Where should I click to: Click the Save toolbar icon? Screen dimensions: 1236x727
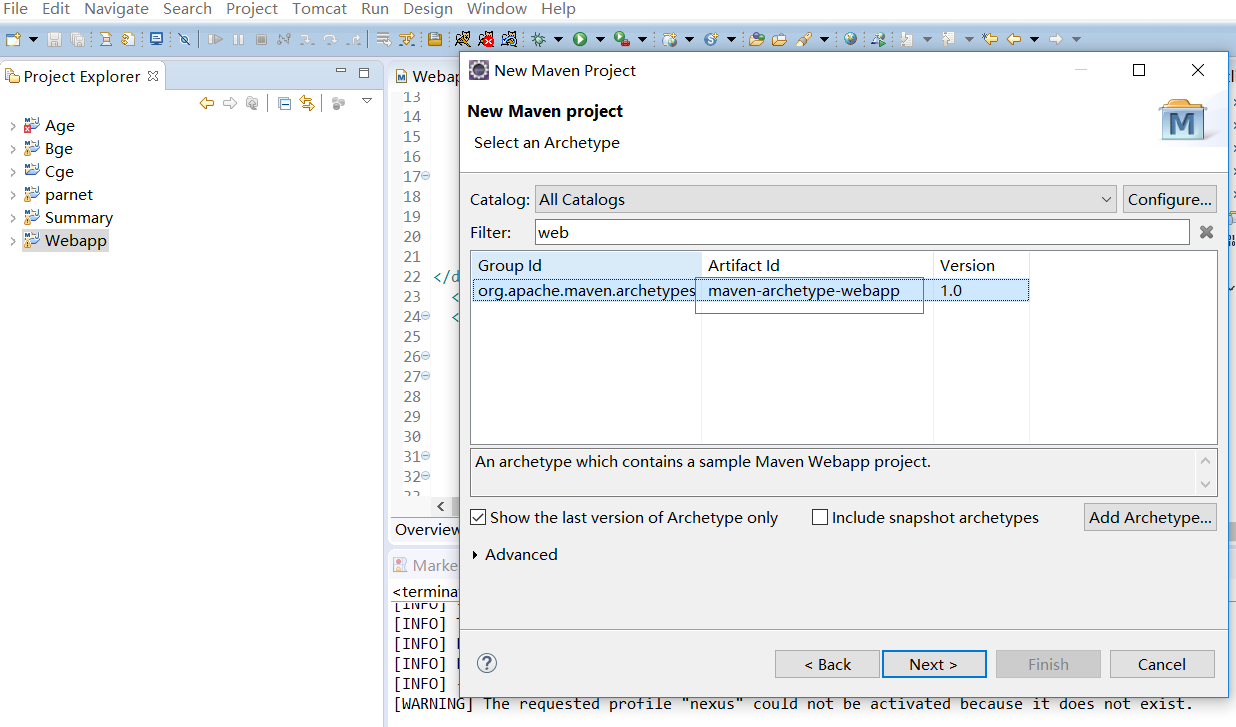[54, 39]
